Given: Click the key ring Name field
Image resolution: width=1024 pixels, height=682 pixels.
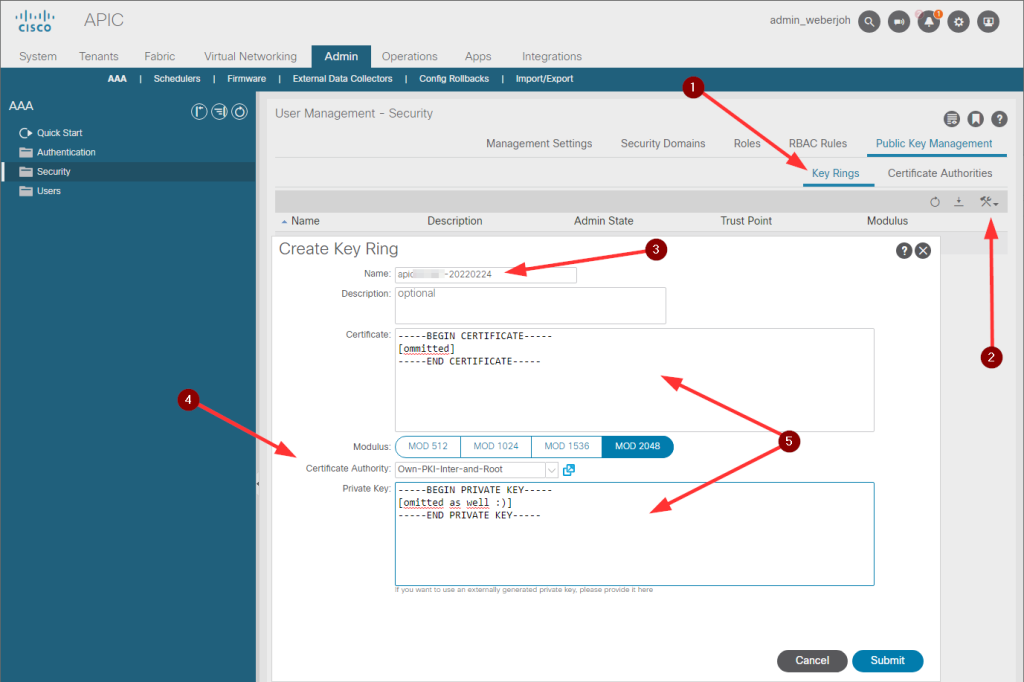Looking at the screenshot, I should pos(486,274).
